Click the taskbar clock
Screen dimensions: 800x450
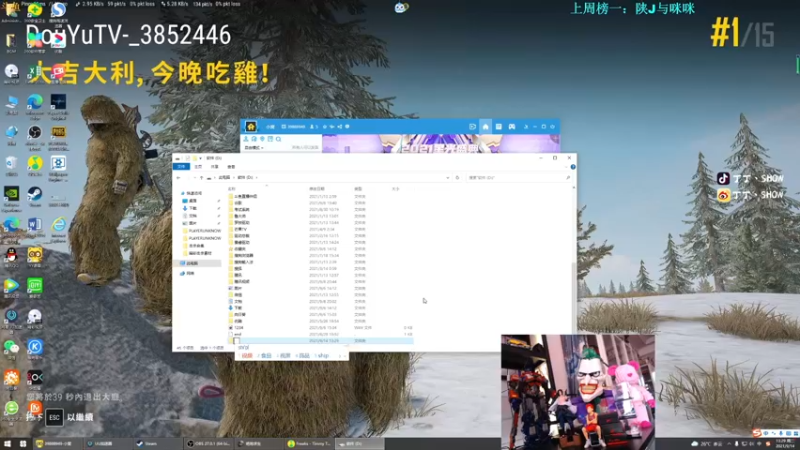point(785,442)
